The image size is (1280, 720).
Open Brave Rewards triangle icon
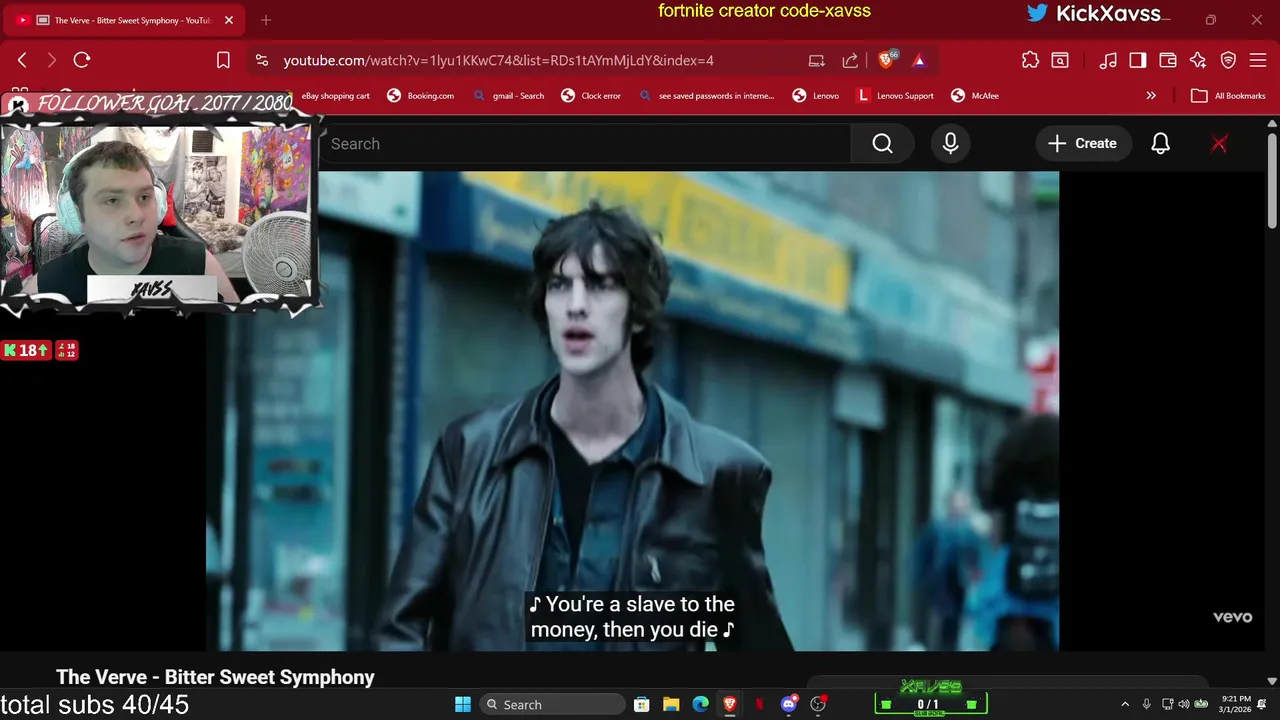[x=919, y=60]
